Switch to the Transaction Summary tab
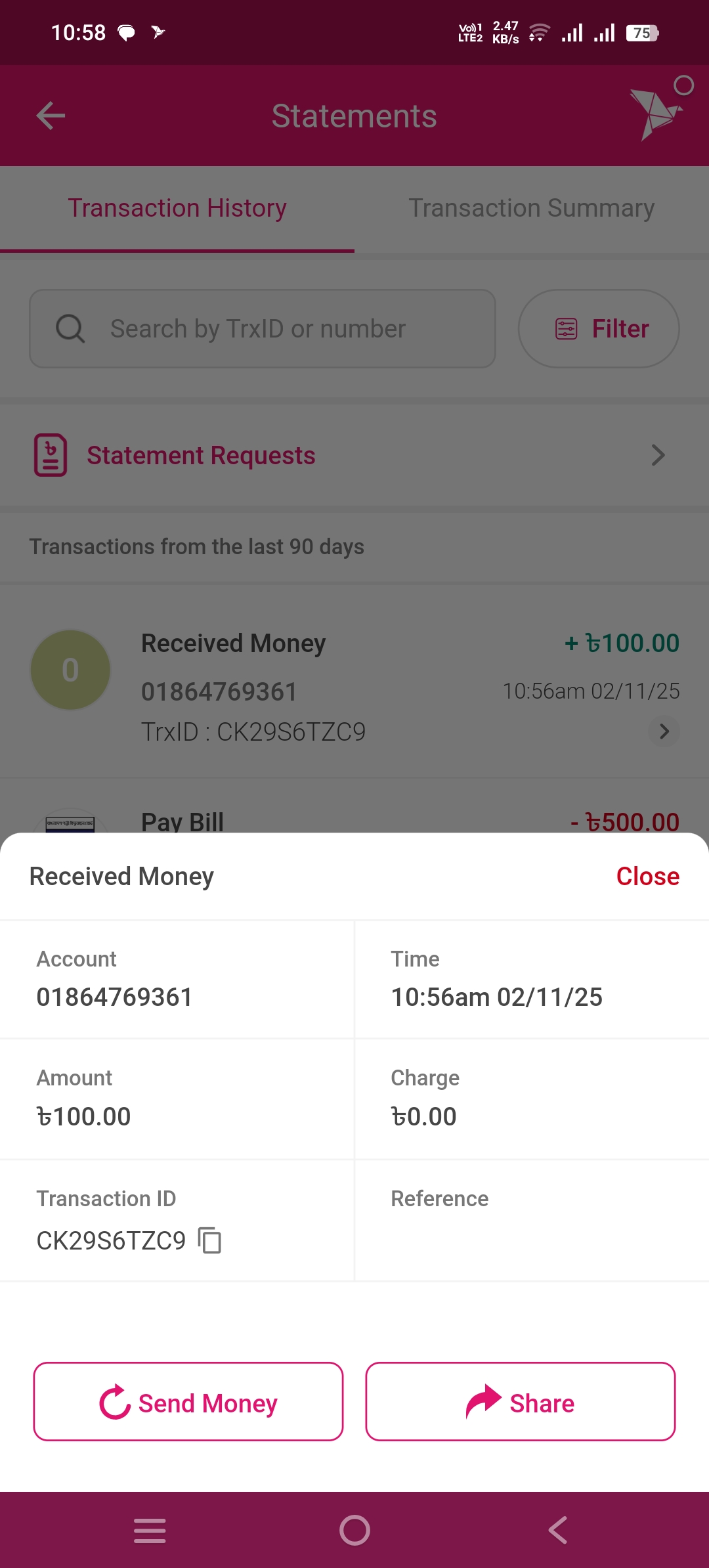Image resolution: width=709 pixels, height=1568 pixels. (x=531, y=208)
